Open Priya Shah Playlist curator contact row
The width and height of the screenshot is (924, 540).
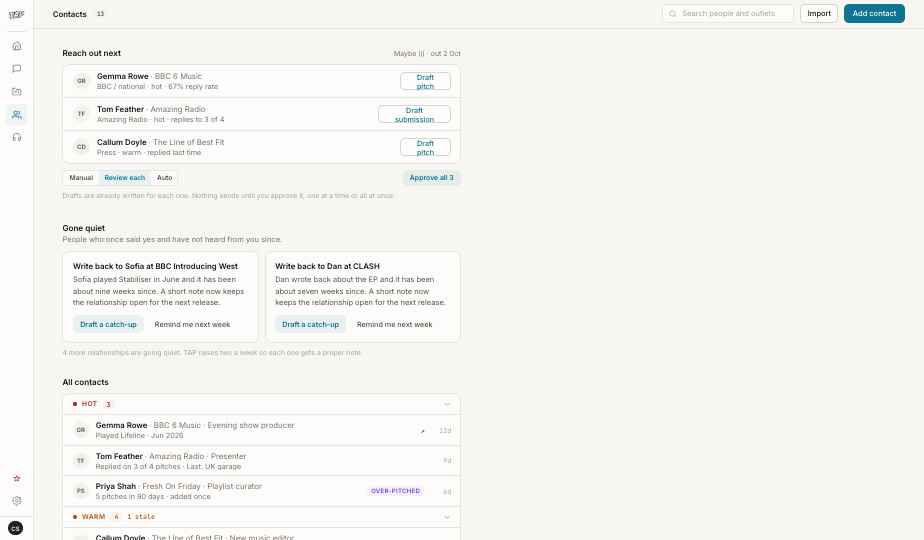coord(261,491)
